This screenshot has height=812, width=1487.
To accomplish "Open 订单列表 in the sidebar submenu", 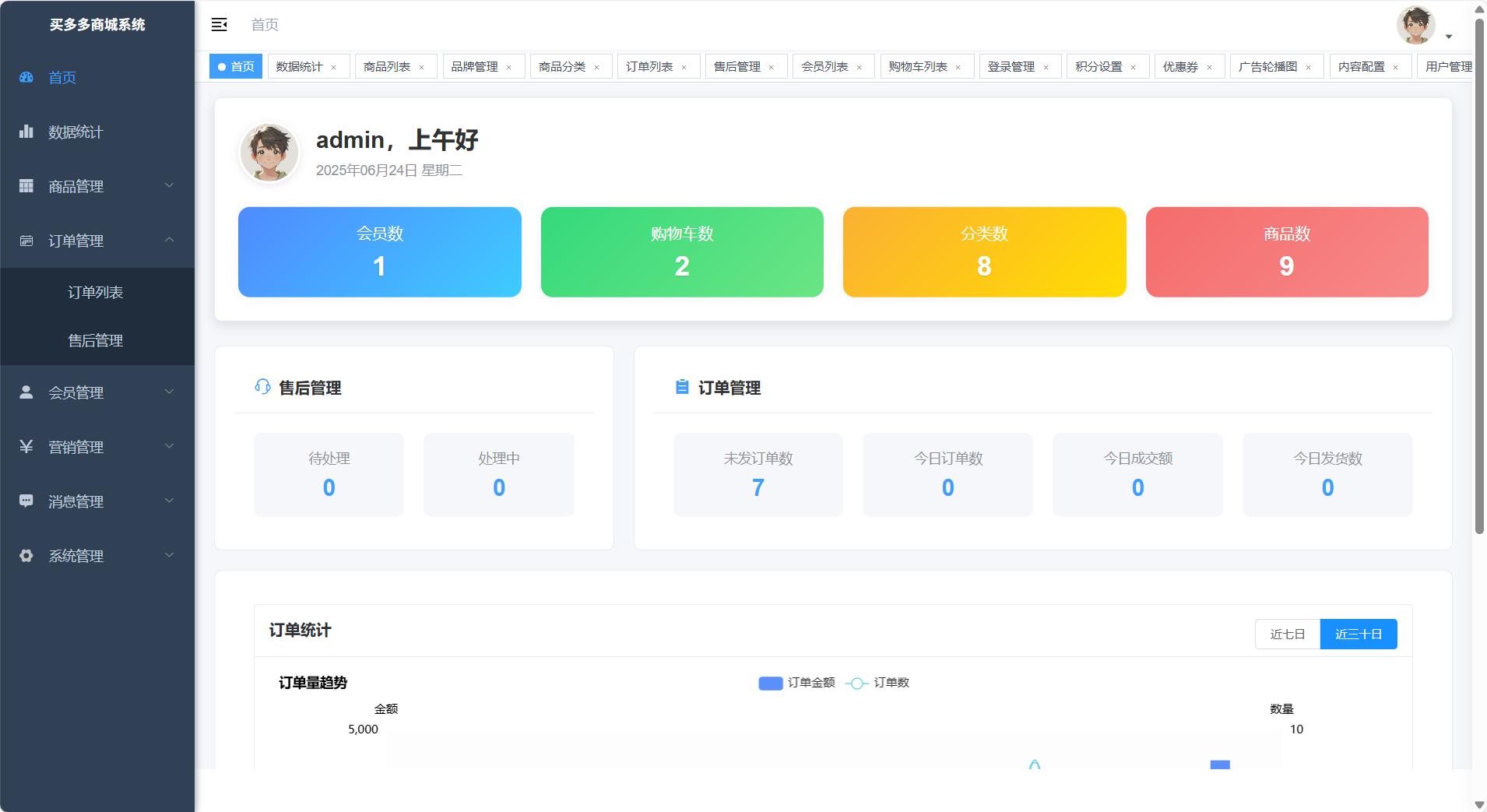I will [x=96, y=292].
